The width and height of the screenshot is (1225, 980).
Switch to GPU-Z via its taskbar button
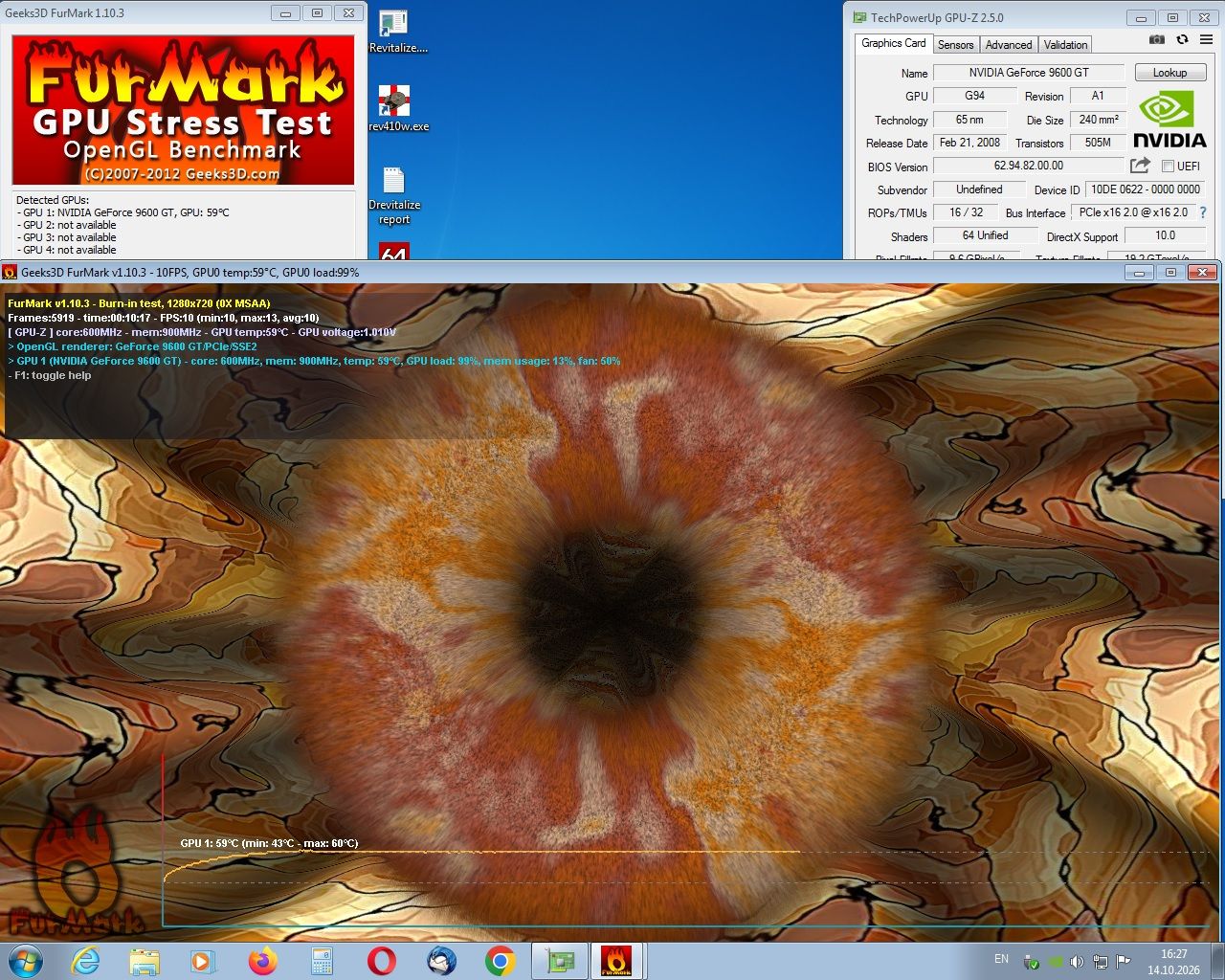(560, 960)
